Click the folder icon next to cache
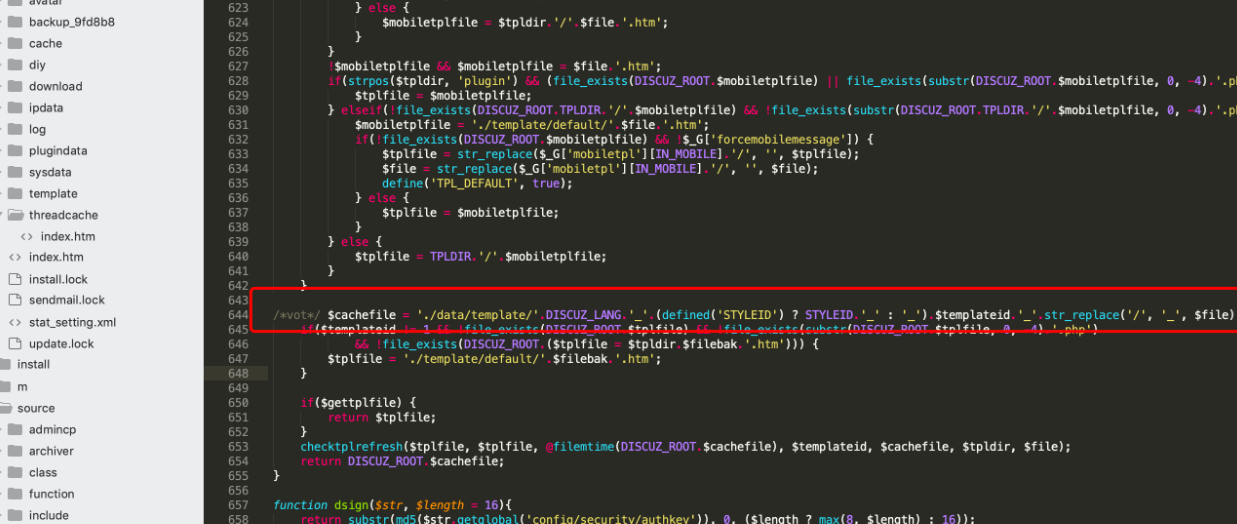Viewport: 1237px width, 524px height. pos(14,43)
